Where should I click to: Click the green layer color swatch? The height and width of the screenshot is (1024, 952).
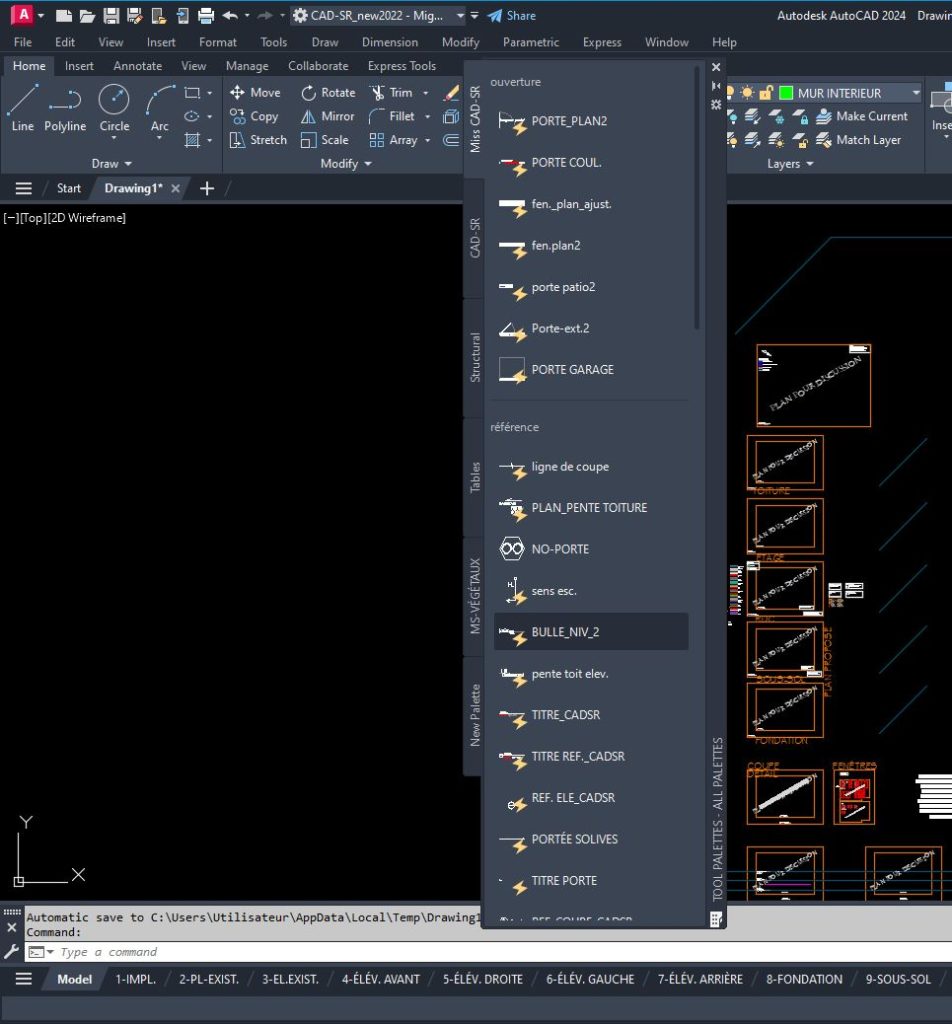coord(786,93)
